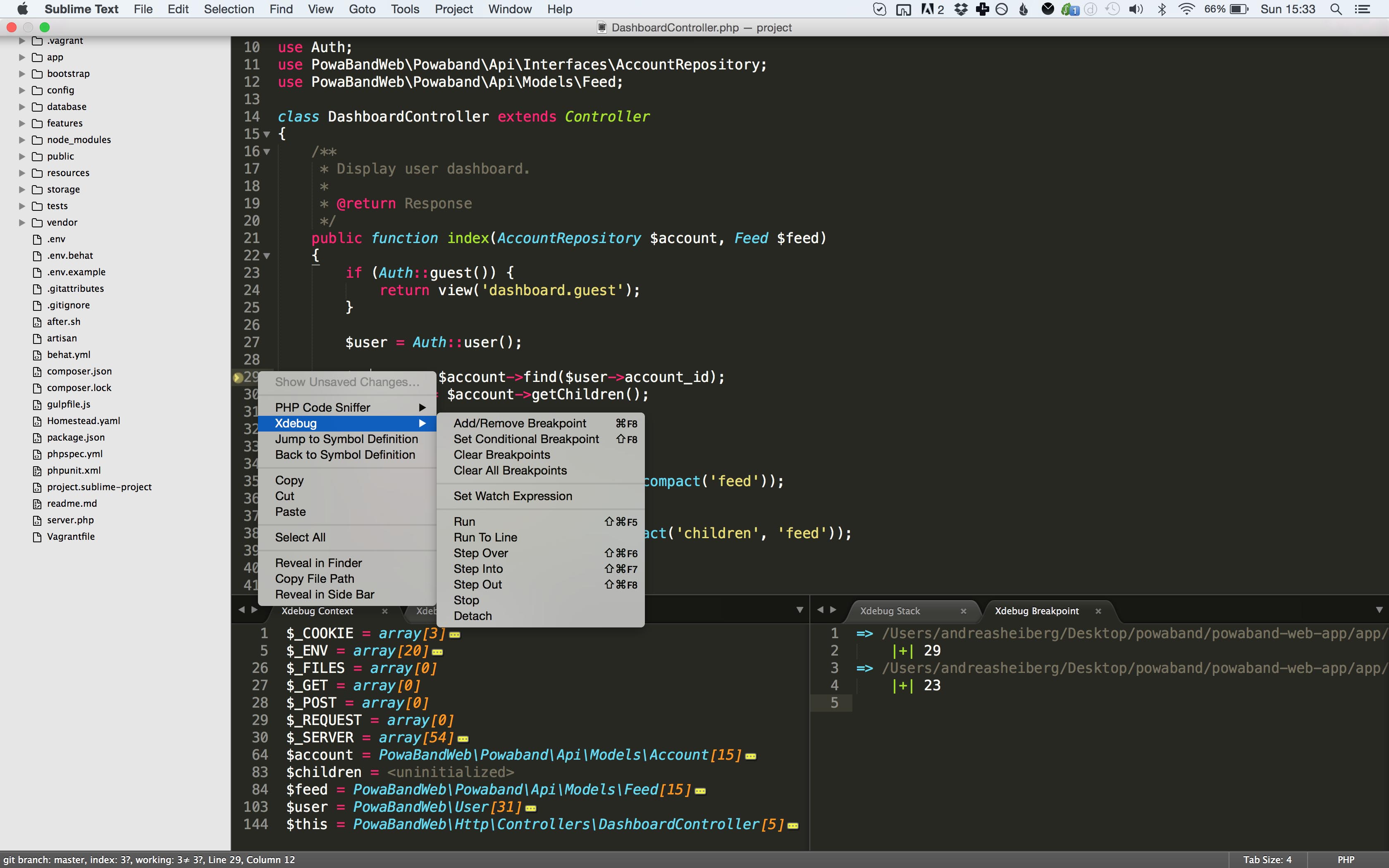This screenshot has height=868, width=1389.
Task: Open composer.json in the sidebar
Action: [x=79, y=372]
